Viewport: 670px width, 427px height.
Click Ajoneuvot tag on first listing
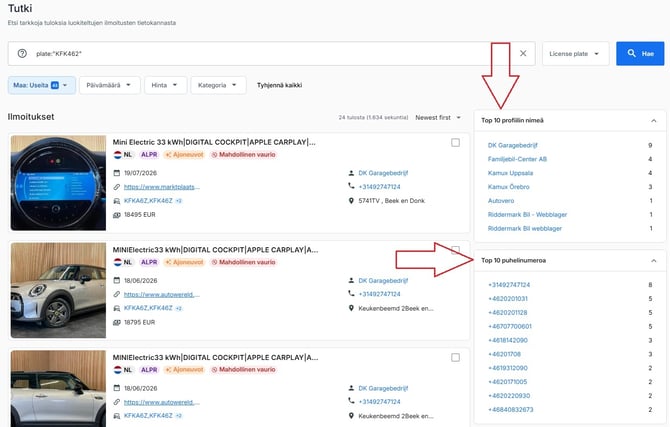[x=185, y=155]
